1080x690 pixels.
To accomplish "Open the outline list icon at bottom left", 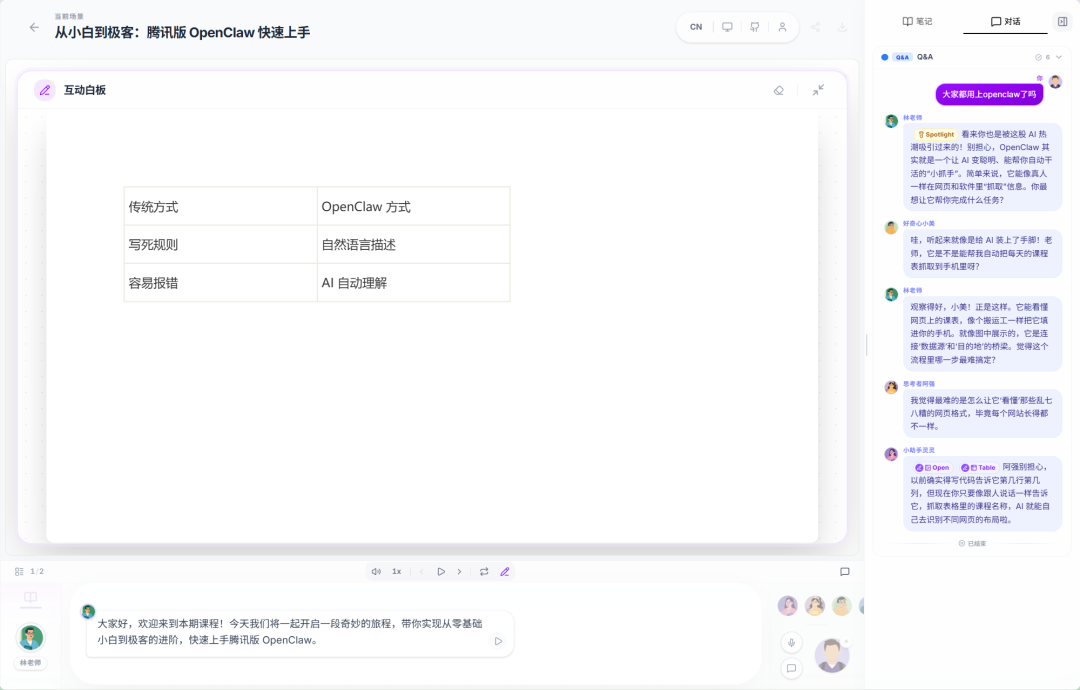I will click(19, 570).
